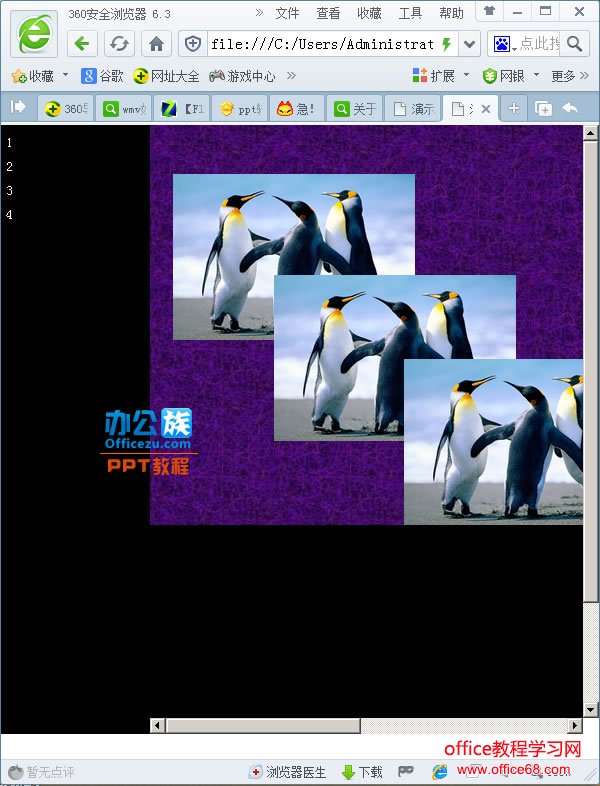
Task: Select slide 1 in the outline
Action: pyautogui.click(x=9, y=143)
